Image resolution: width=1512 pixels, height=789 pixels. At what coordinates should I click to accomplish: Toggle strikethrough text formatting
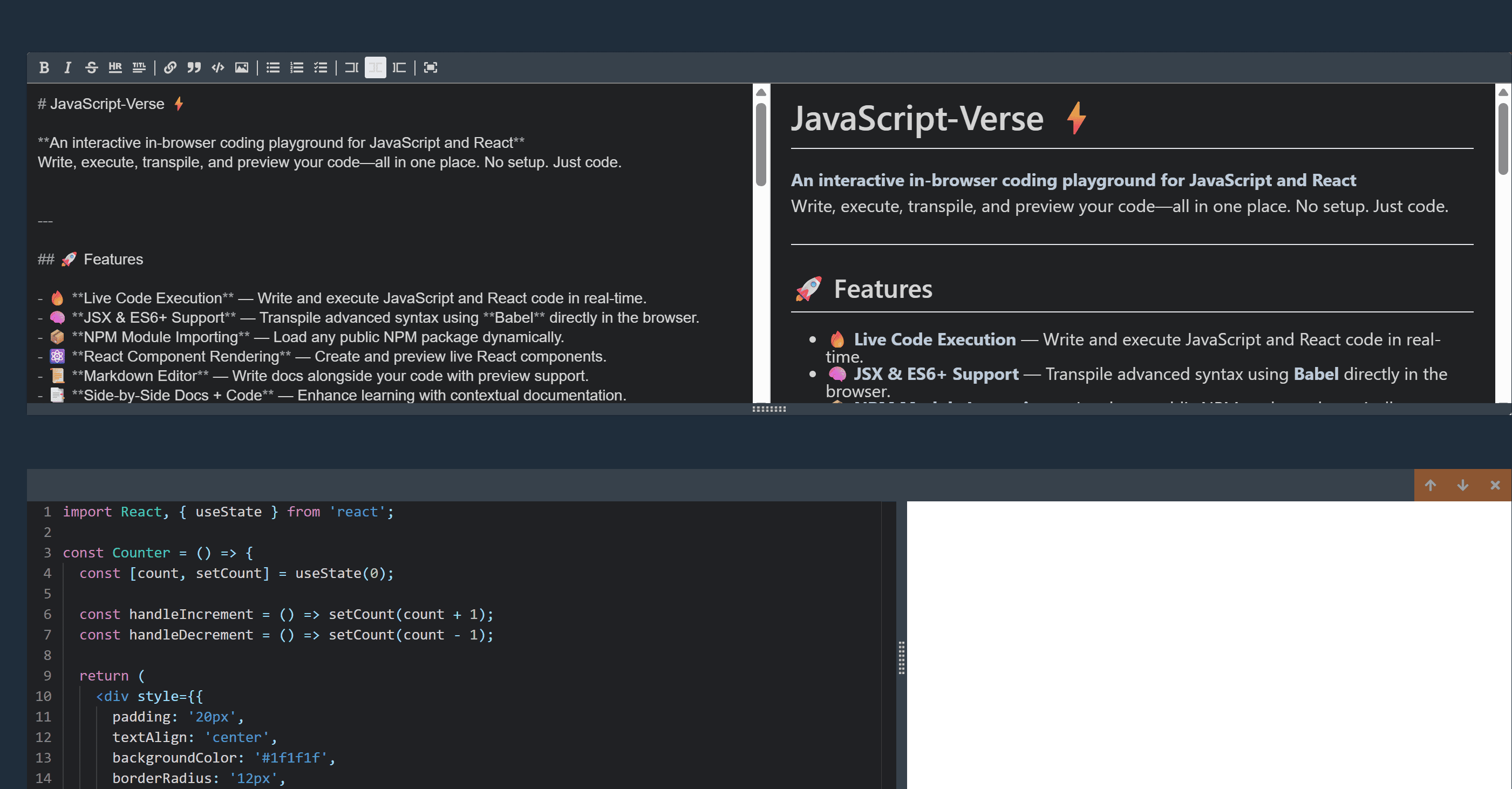(x=92, y=67)
